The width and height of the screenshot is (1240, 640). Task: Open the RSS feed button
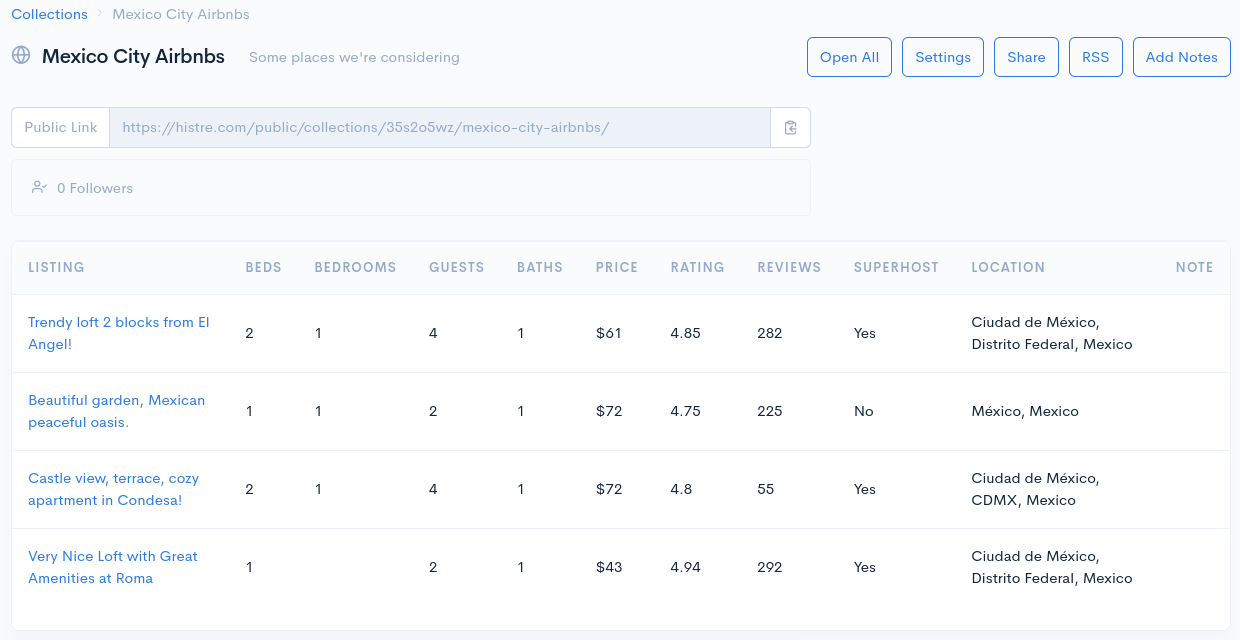click(x=1096, y=57)
